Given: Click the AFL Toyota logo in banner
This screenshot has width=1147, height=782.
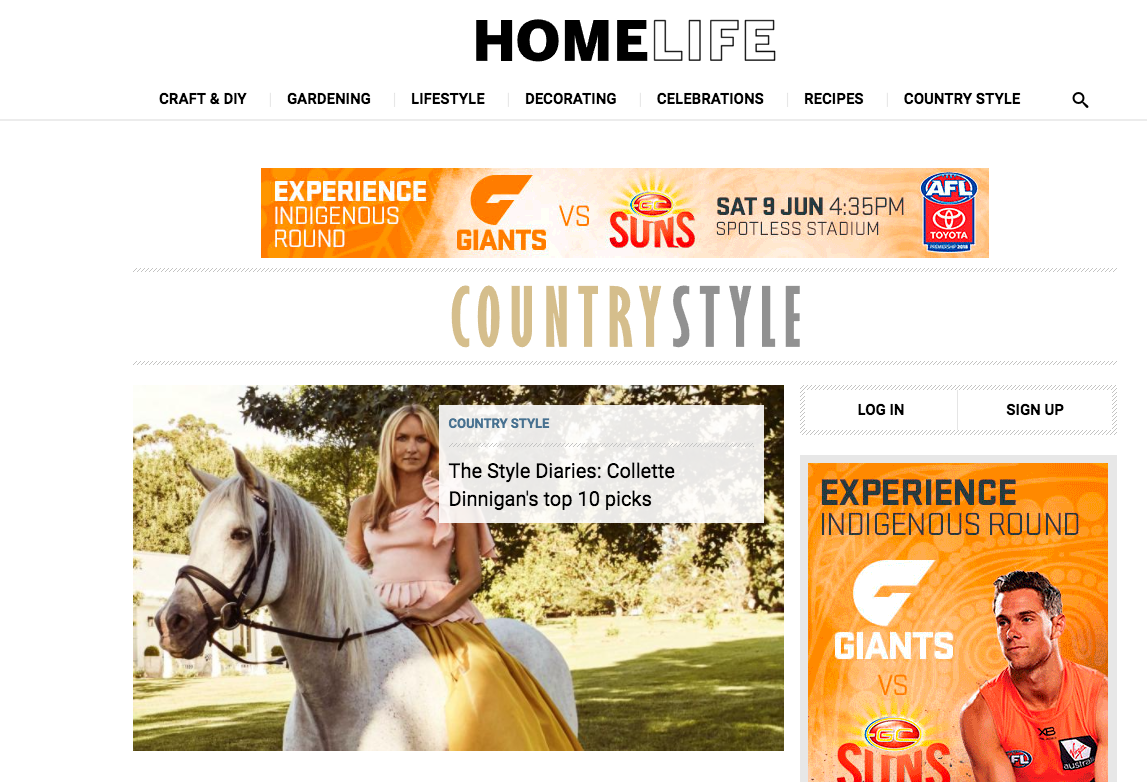Looking at the screenshot, I should pyautogui.click(x=948, y=212).
